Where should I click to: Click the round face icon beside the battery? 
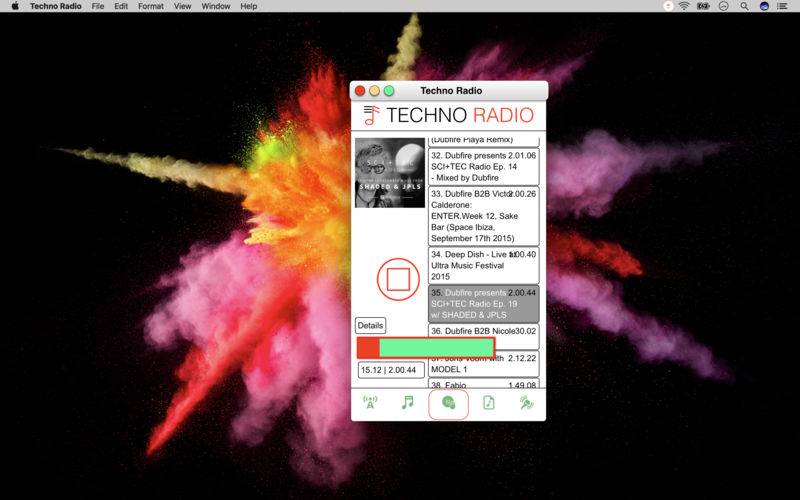click(723, 6)
